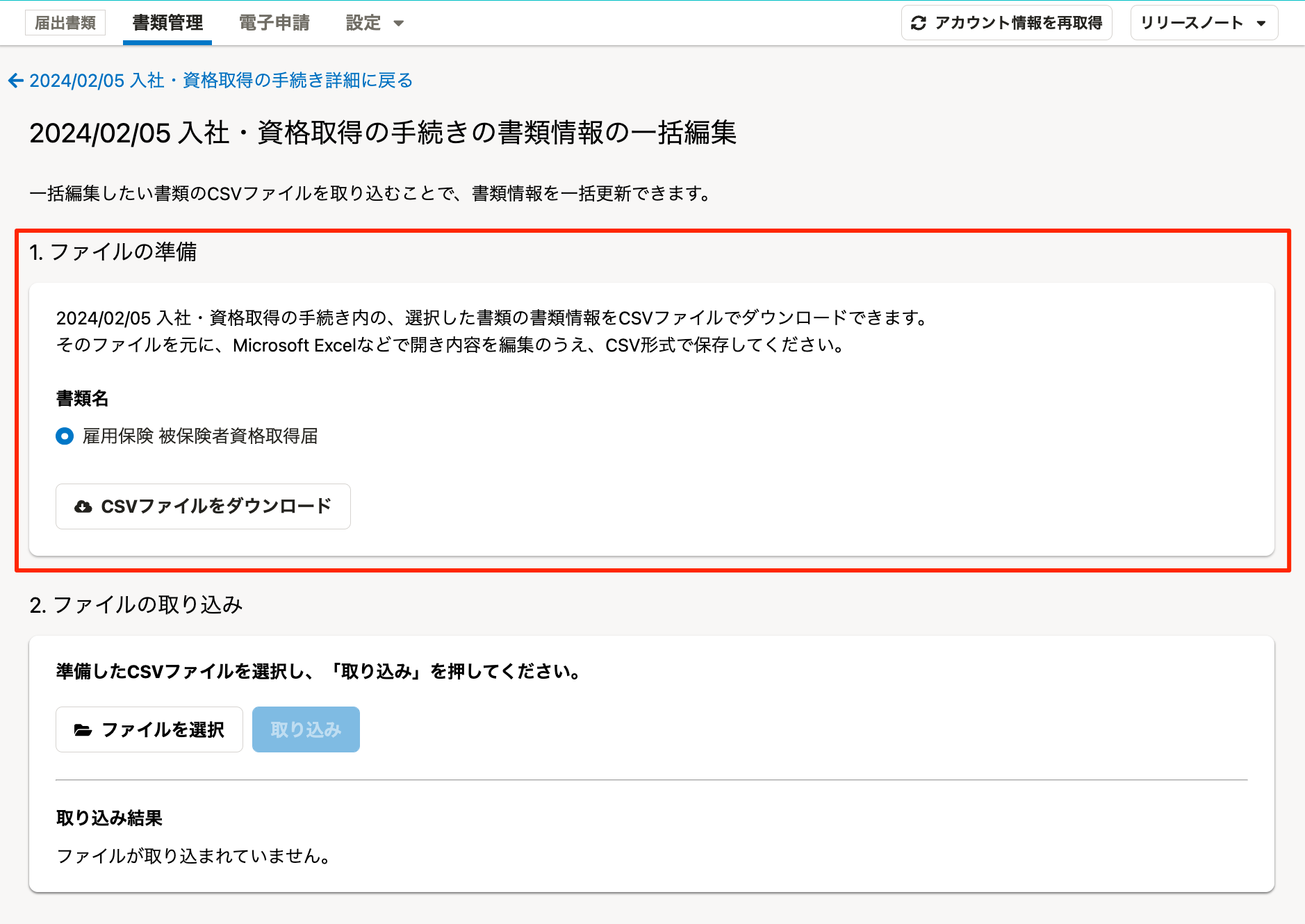Click the refresh icon beside アカウント情報を再取得
The width and height of the screenshot is (1305, 924).
(x=919, y=22)
